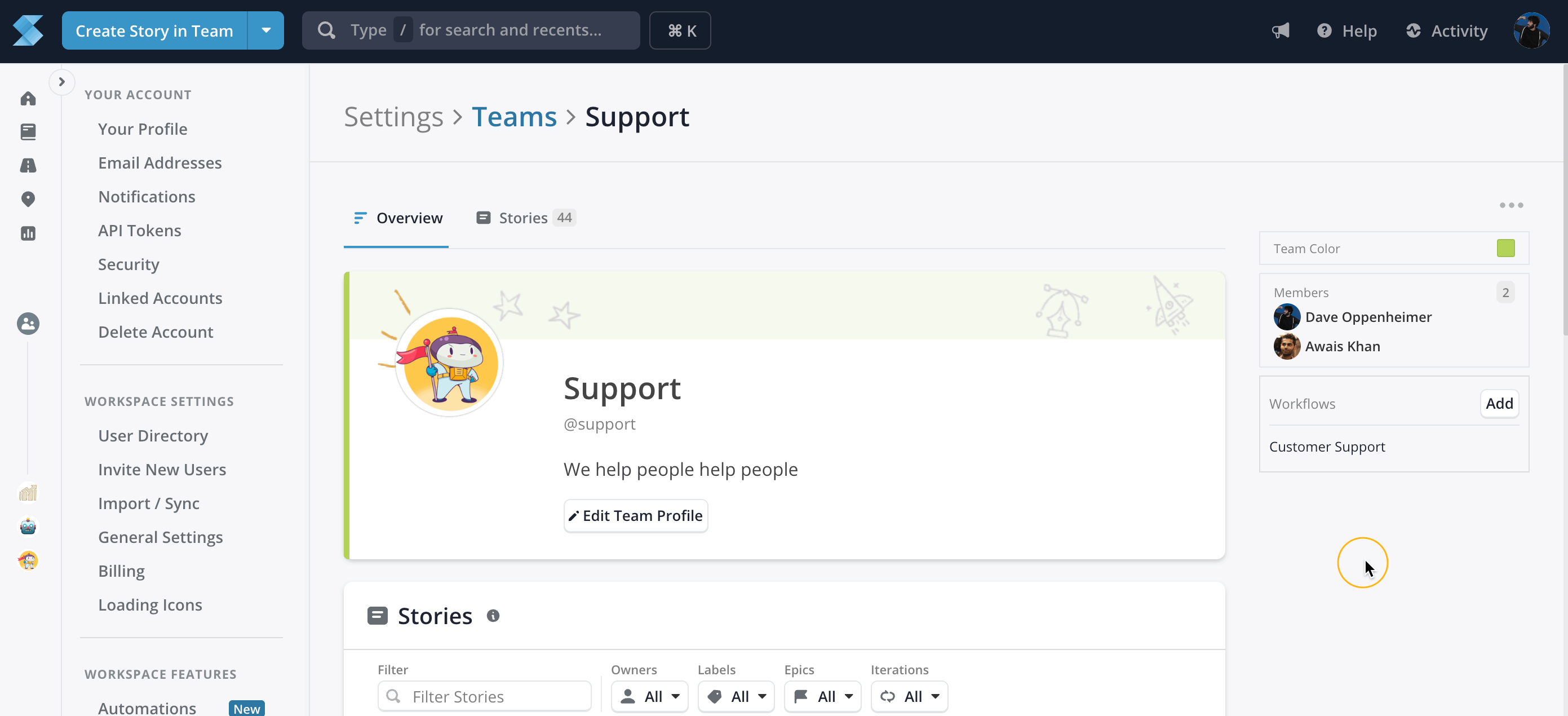This screenshot has height=716, width=1568.
Task: Click the Milestones pin icon in the sidebar
Action: point(28,199)
